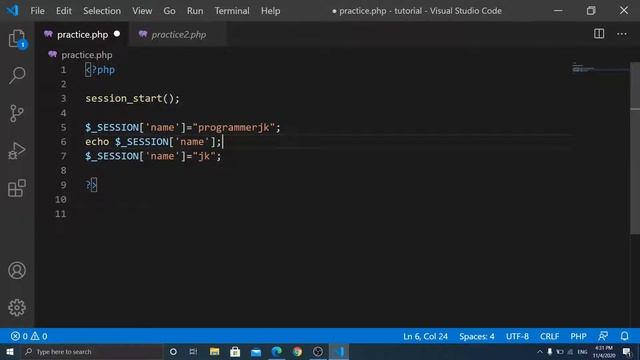Click the microphone tray icon
Image resolution: width=640 pixels, height=360 pixels.
[x=550, y=351]
